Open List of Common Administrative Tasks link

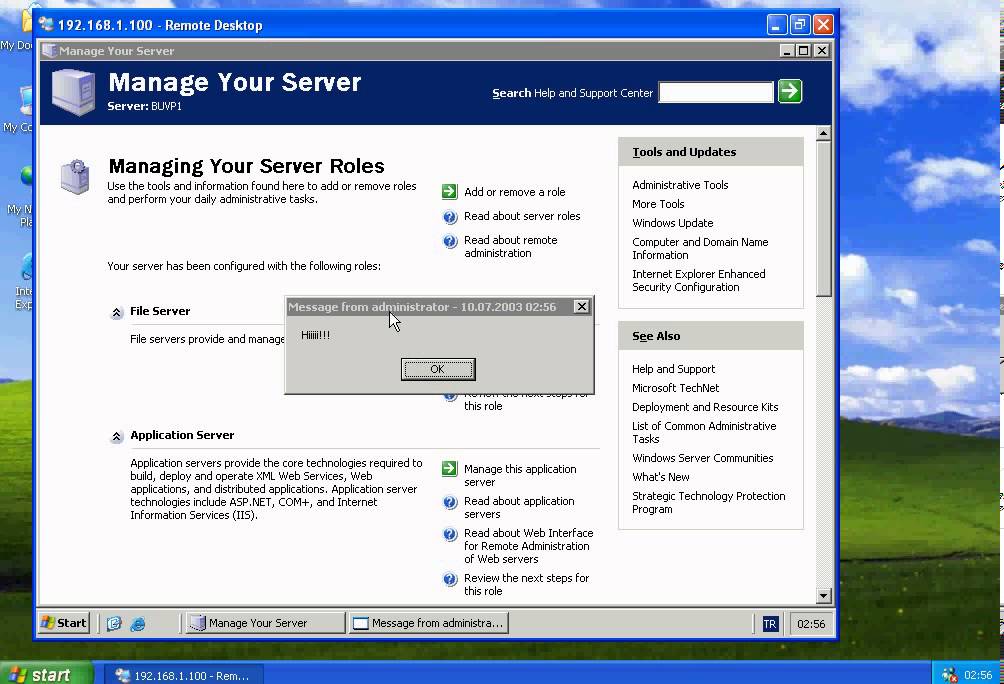click(704, 432)
